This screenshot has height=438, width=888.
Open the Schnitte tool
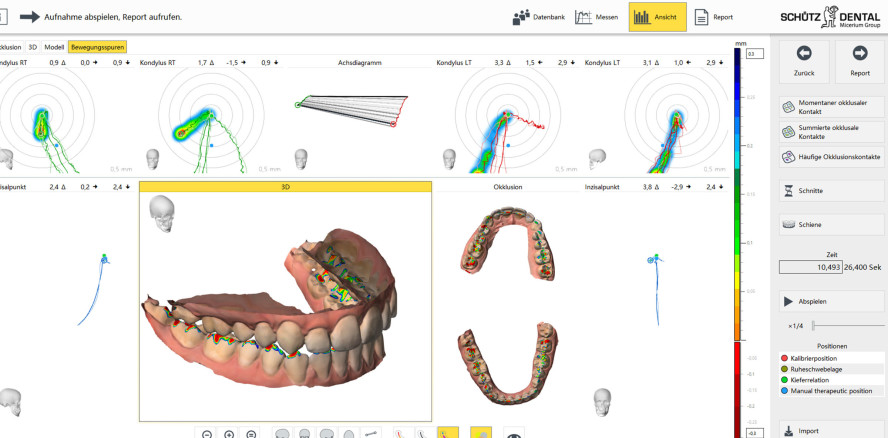point(831,191)
